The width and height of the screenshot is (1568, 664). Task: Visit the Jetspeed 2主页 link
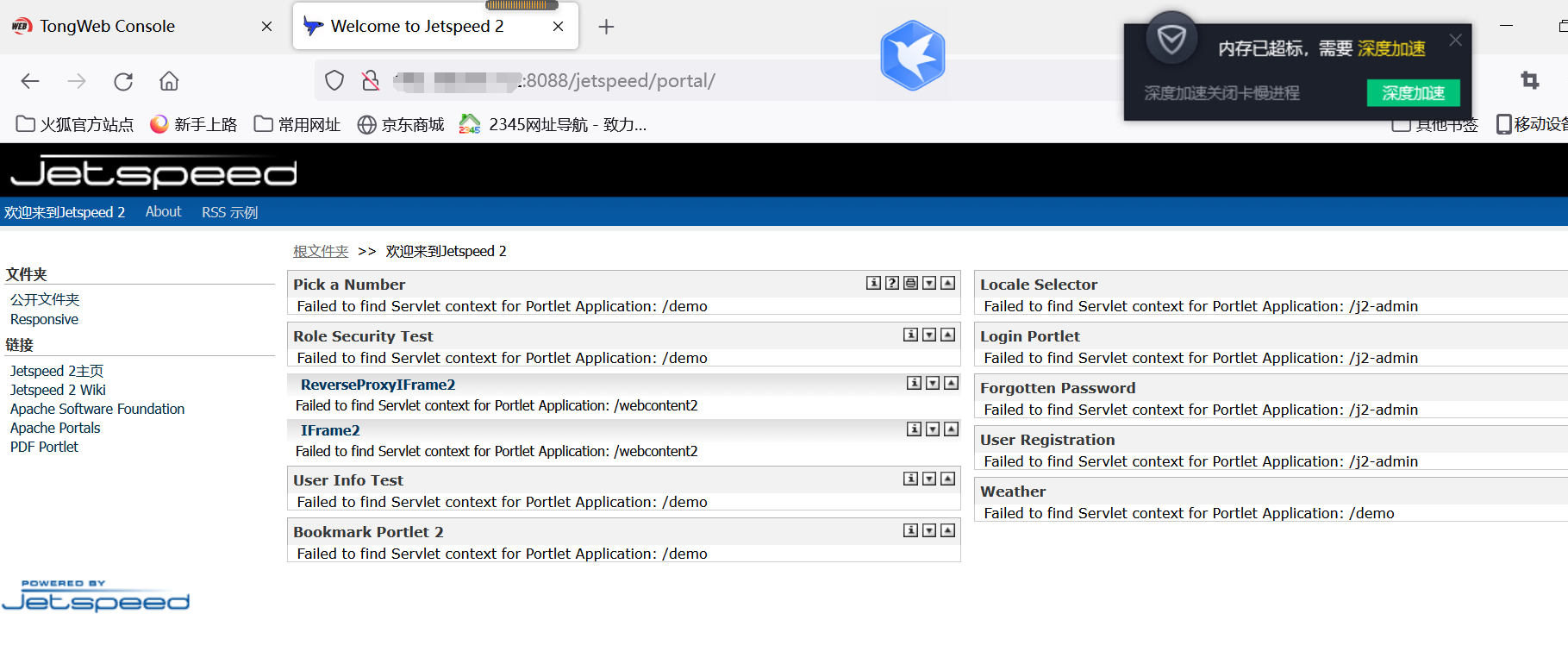(x=57, y=371)
